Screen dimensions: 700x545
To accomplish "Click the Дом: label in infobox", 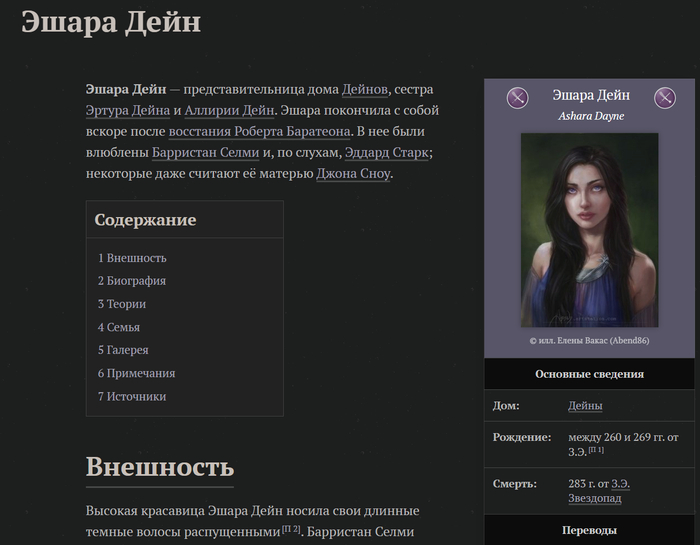I will 506,406.
